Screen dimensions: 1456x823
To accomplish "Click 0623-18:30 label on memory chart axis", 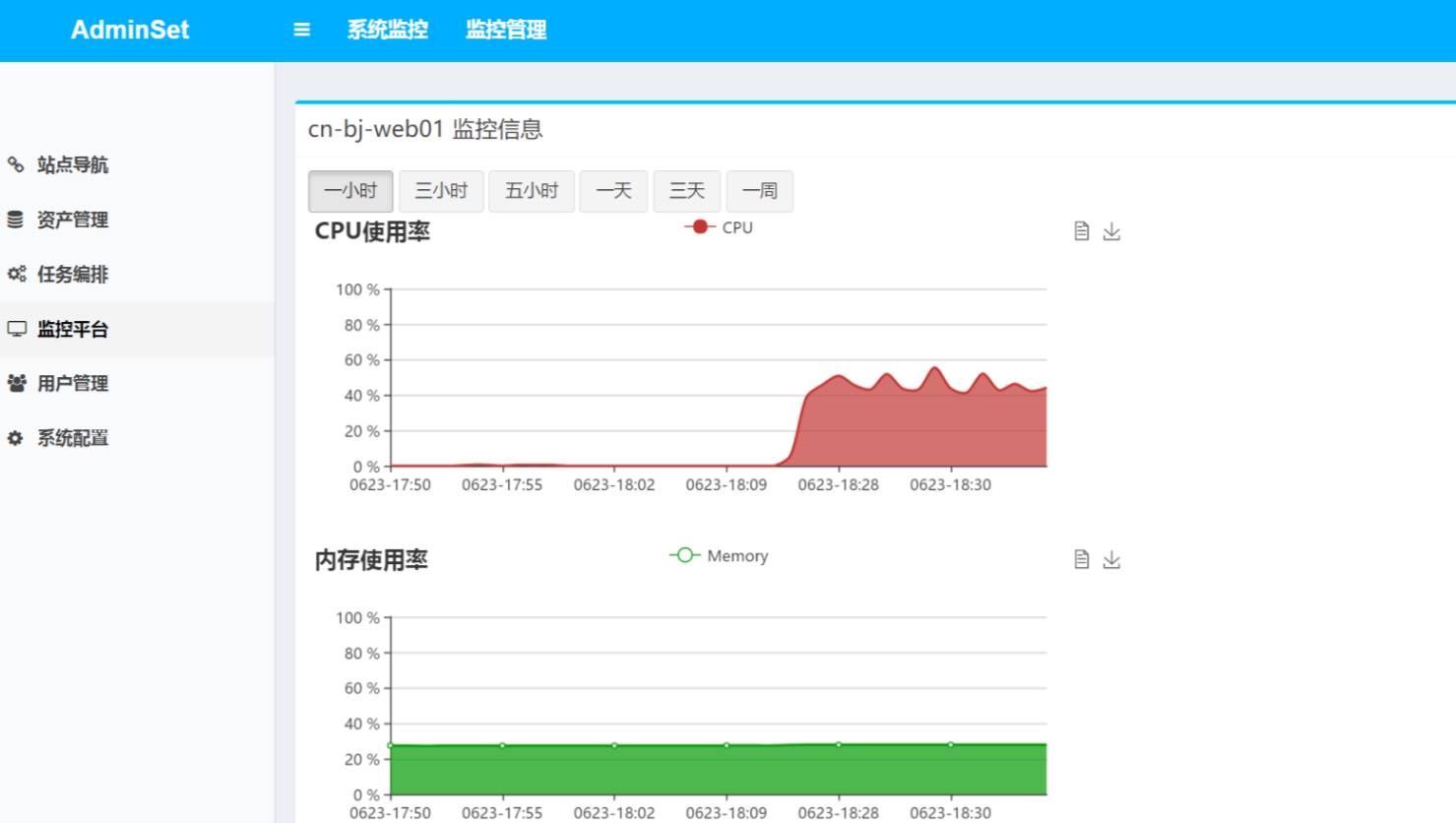I will [x=951, y=813].
